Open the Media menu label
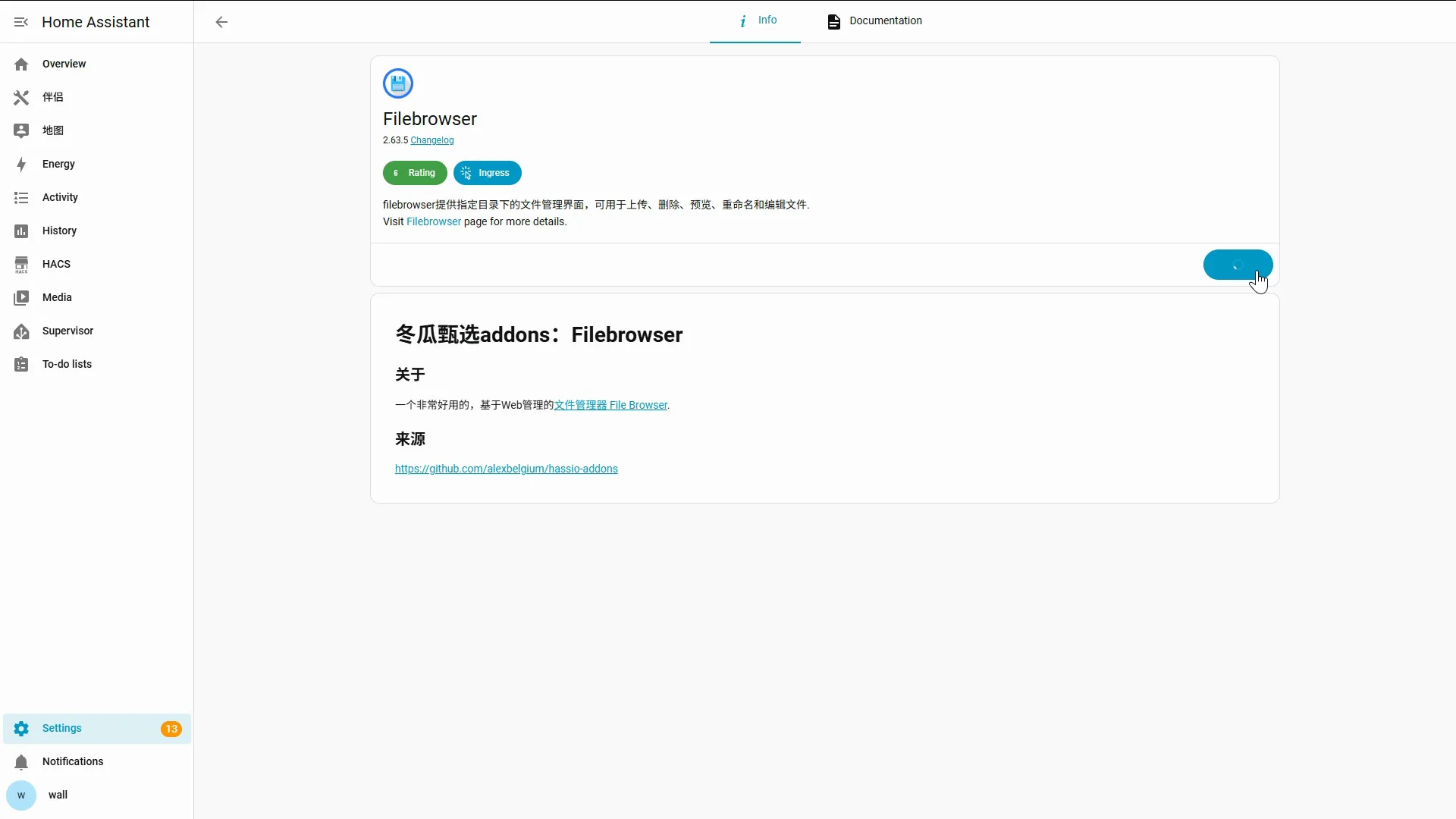 [x=57, y=297]
